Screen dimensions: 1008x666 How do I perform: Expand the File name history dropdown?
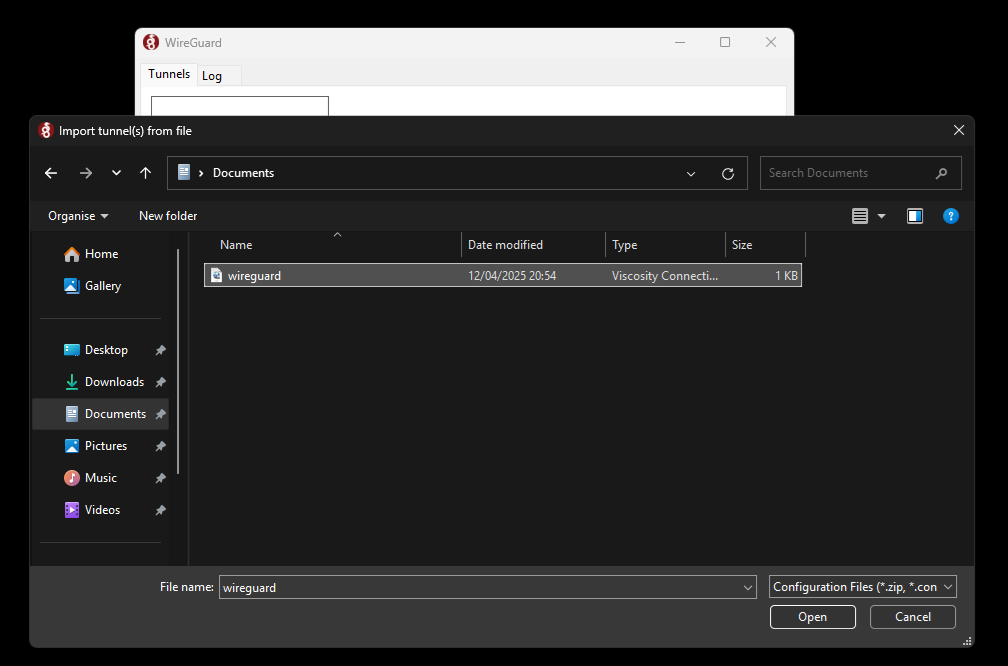point(748,588)
